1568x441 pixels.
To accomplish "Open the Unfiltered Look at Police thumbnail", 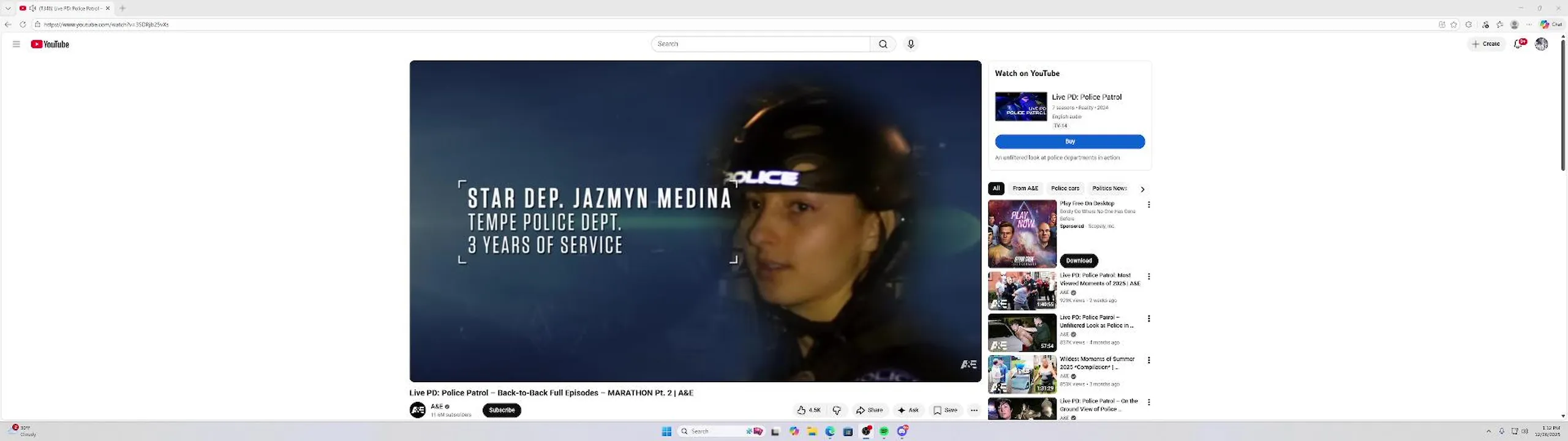I will [x=1022, y=333].
